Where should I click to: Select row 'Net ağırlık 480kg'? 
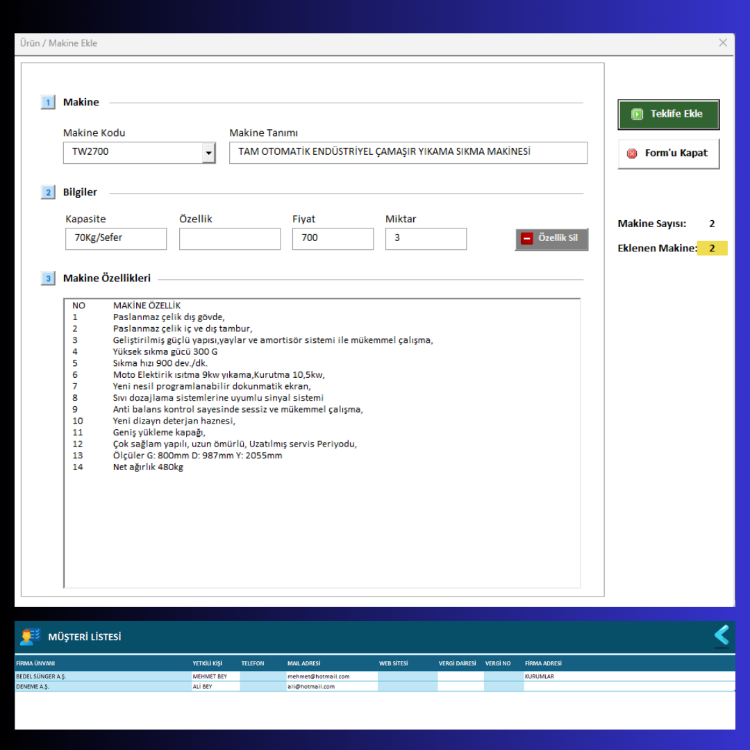tap(321, 467)
